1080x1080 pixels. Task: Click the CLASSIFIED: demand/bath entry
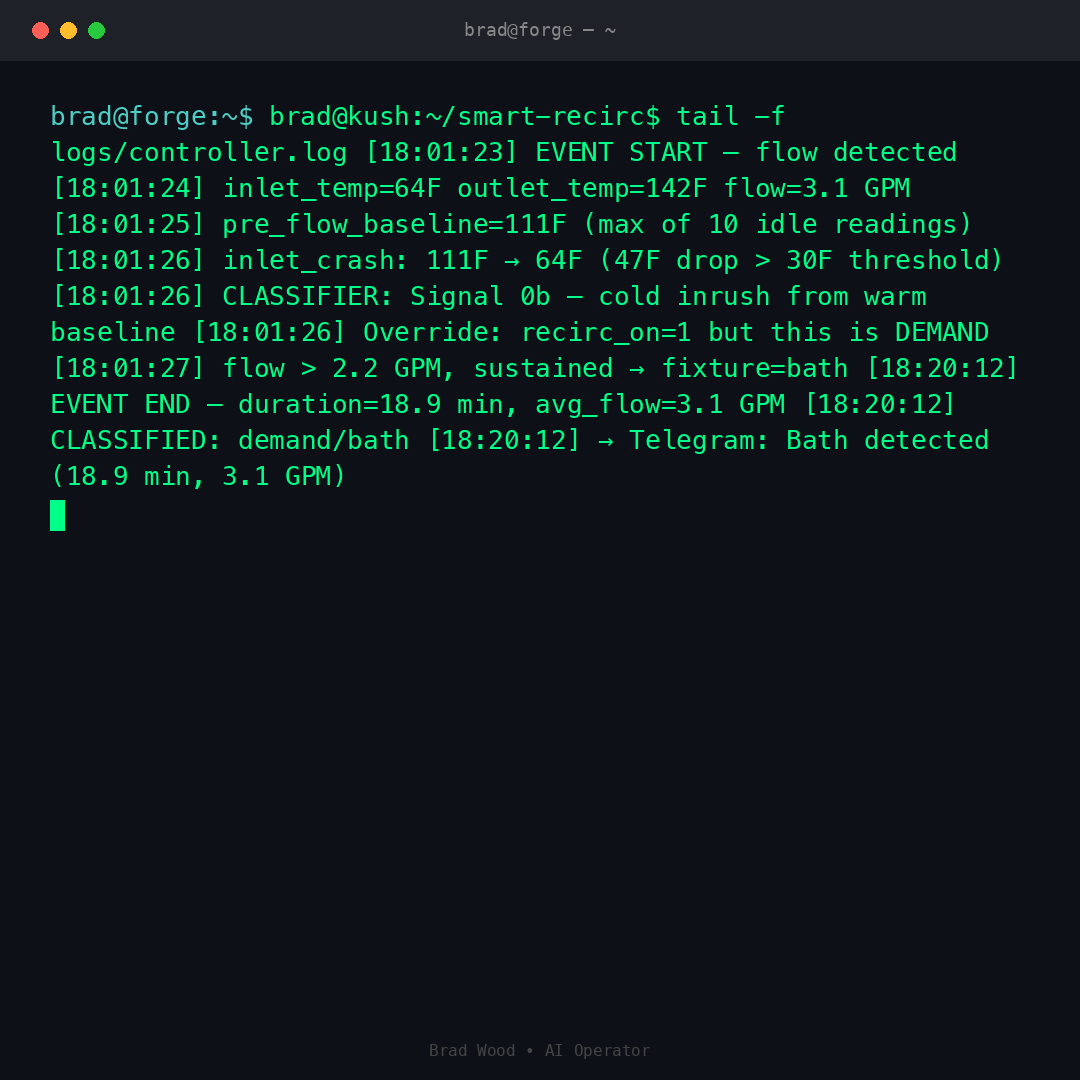tap(229, 440)
